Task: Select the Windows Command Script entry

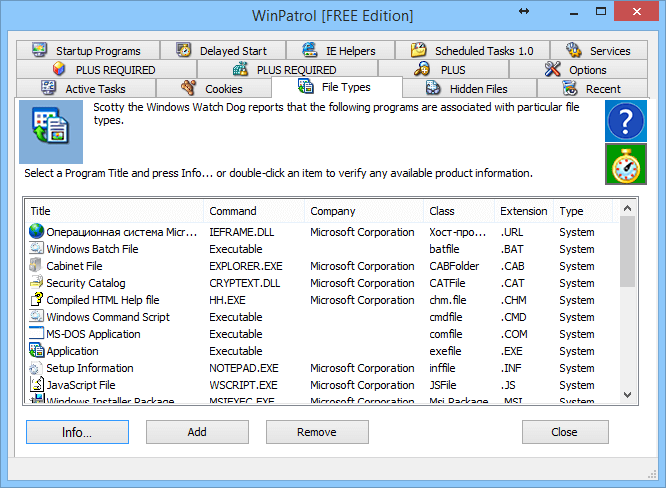Action: coord(322,317)
